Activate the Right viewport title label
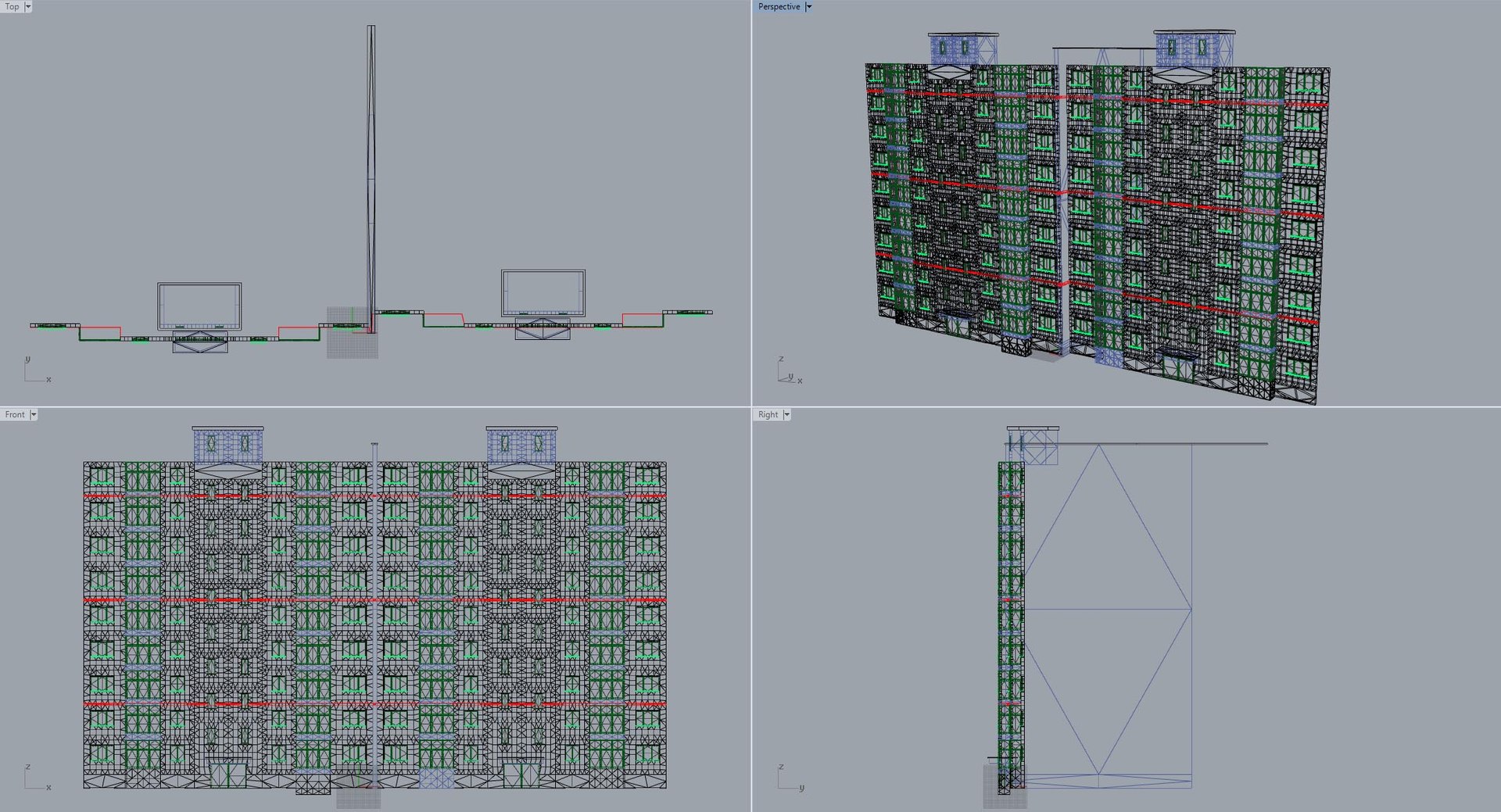This screenshot has height=812, width=1501. click(768, 414)
